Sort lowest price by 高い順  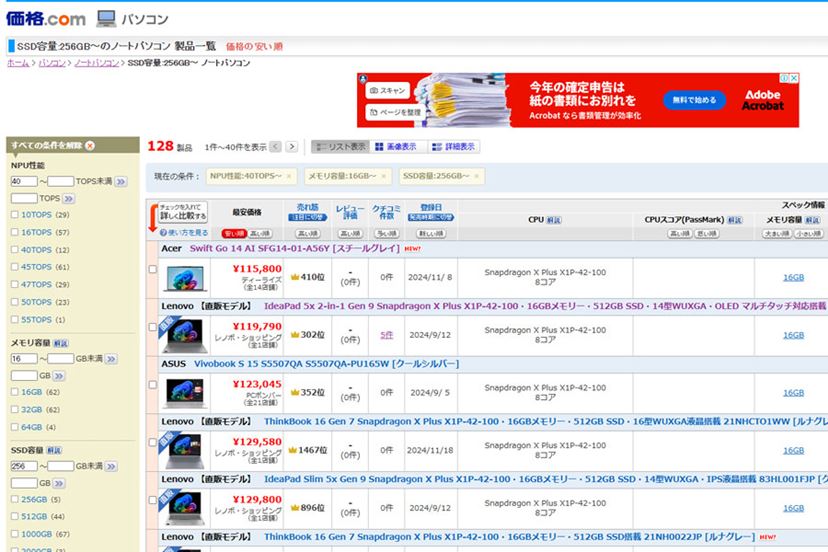tap(260, 233)
